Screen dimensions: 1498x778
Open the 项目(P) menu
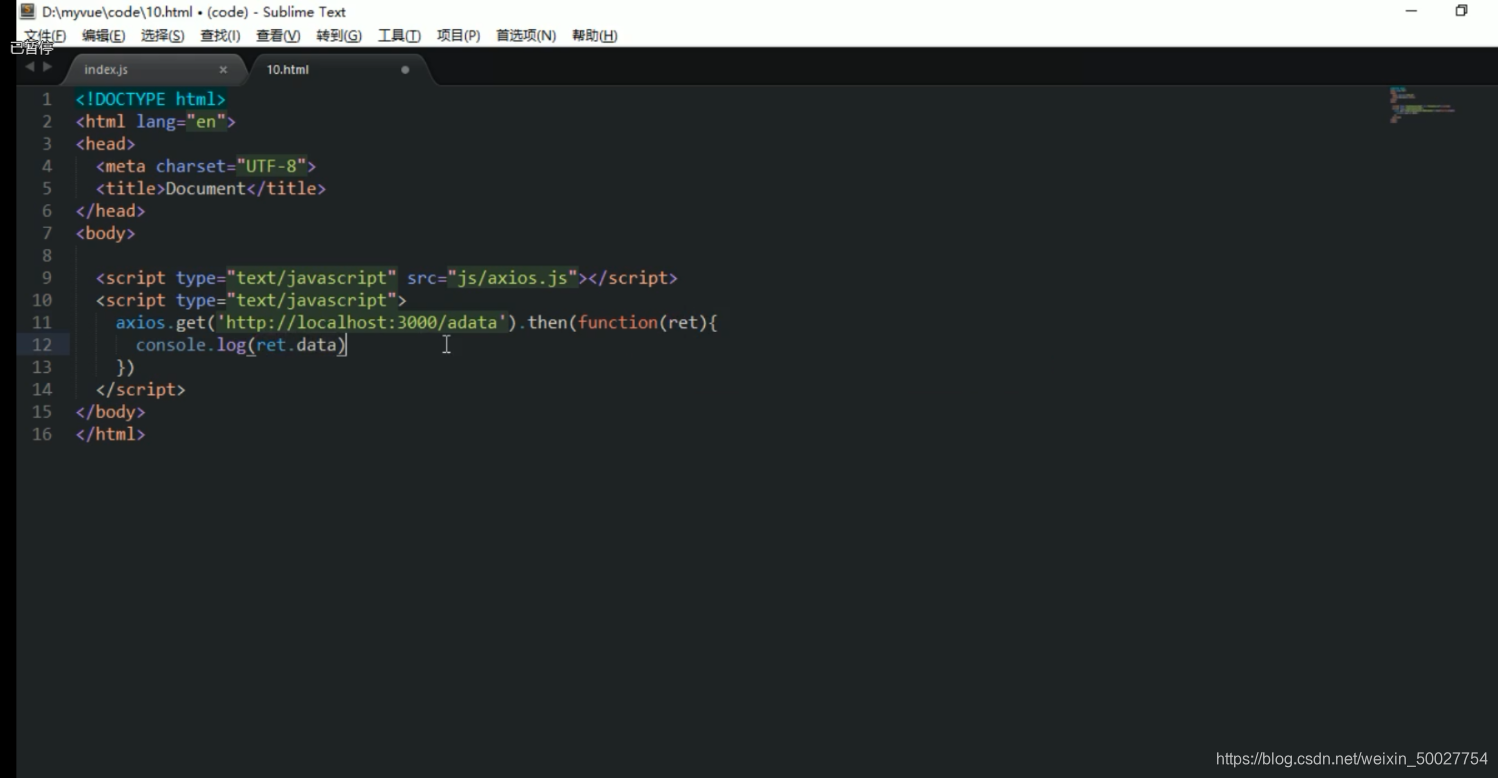point(458,36)
